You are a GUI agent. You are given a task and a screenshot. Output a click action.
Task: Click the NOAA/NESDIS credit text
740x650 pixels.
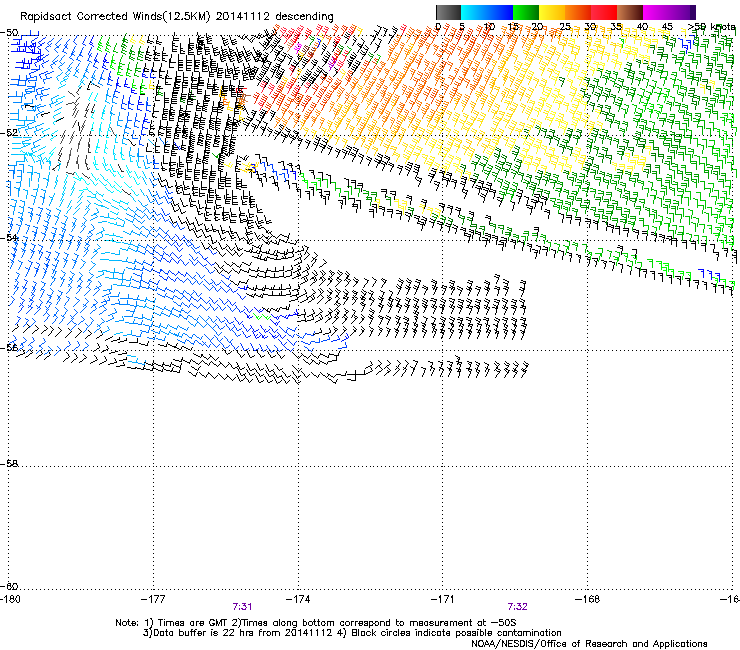click(589, 644)
